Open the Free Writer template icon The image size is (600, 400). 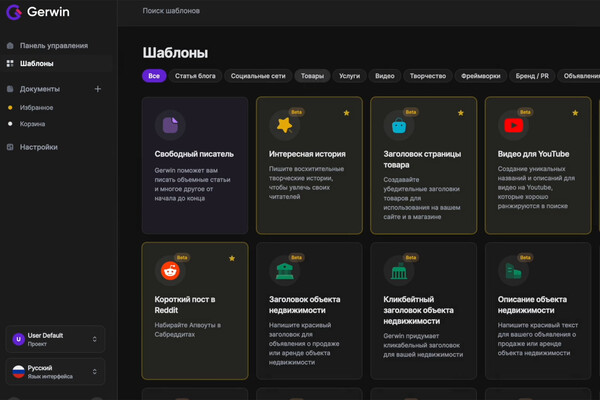pos(169,124)
